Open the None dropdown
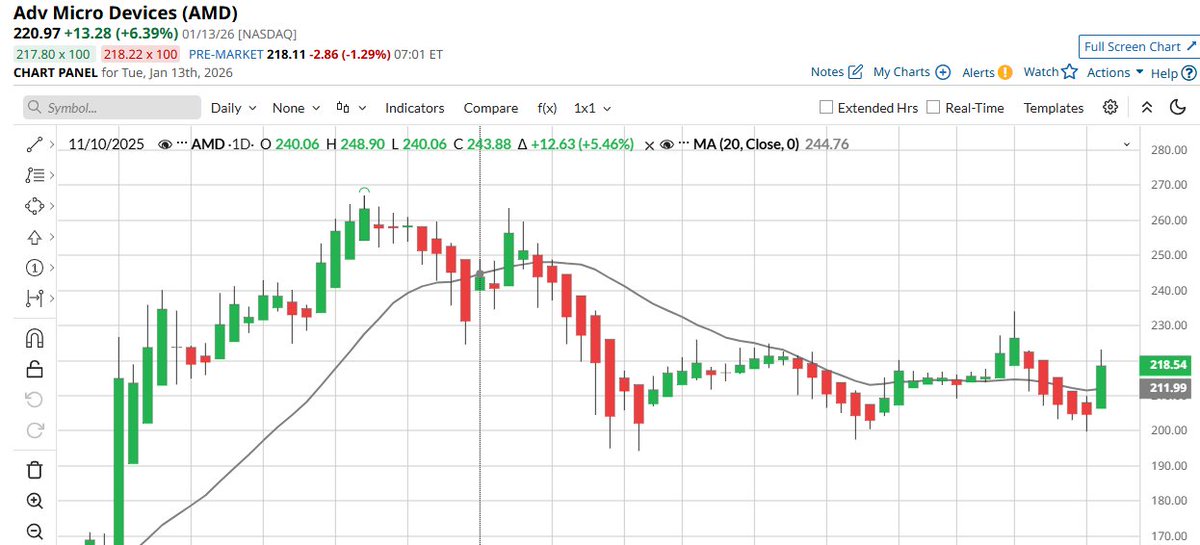The image size is (1200, 545). coord(296,107)
